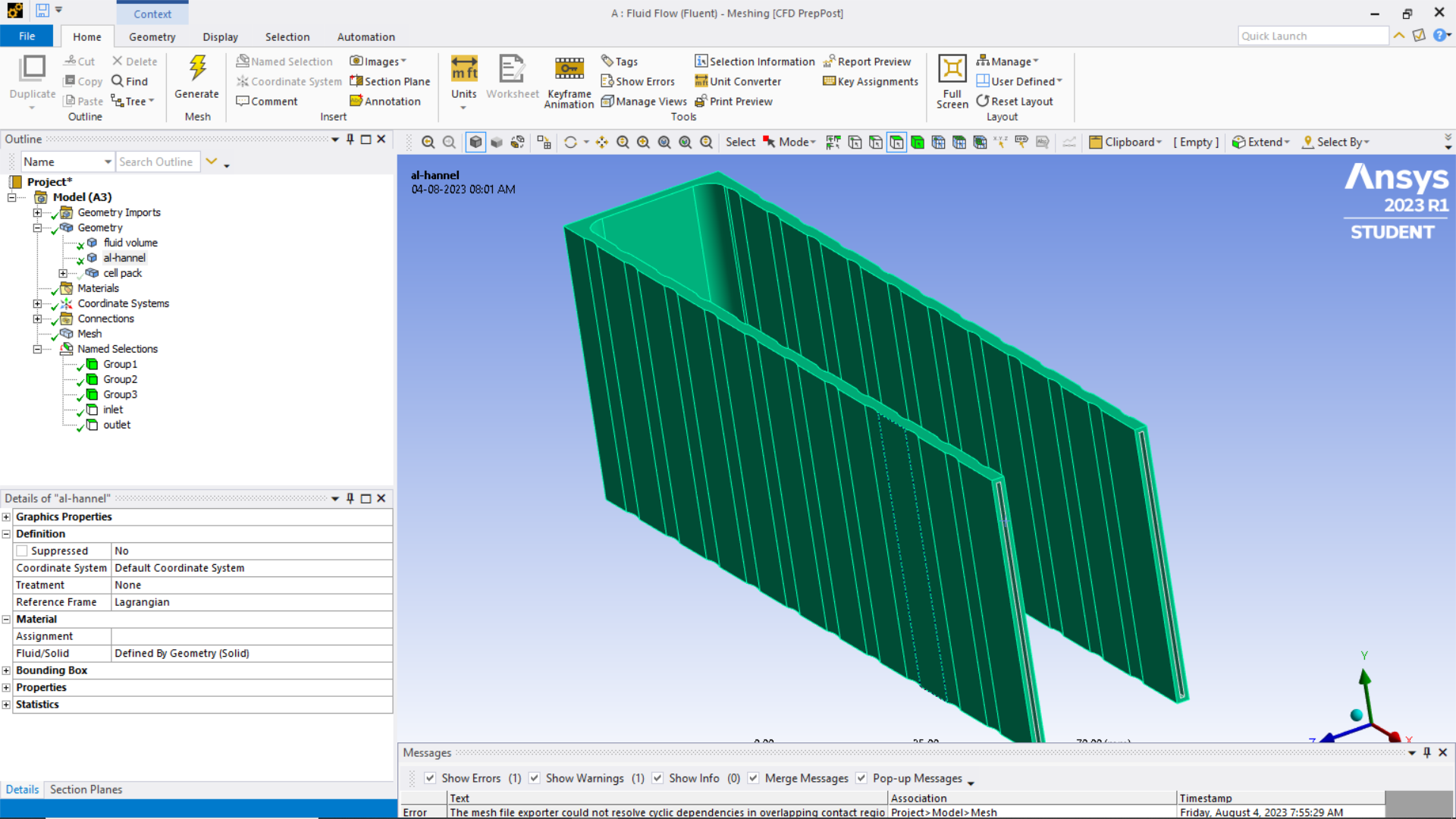
Task: Expand the cell pack tree node
Action: pos(63,273)
